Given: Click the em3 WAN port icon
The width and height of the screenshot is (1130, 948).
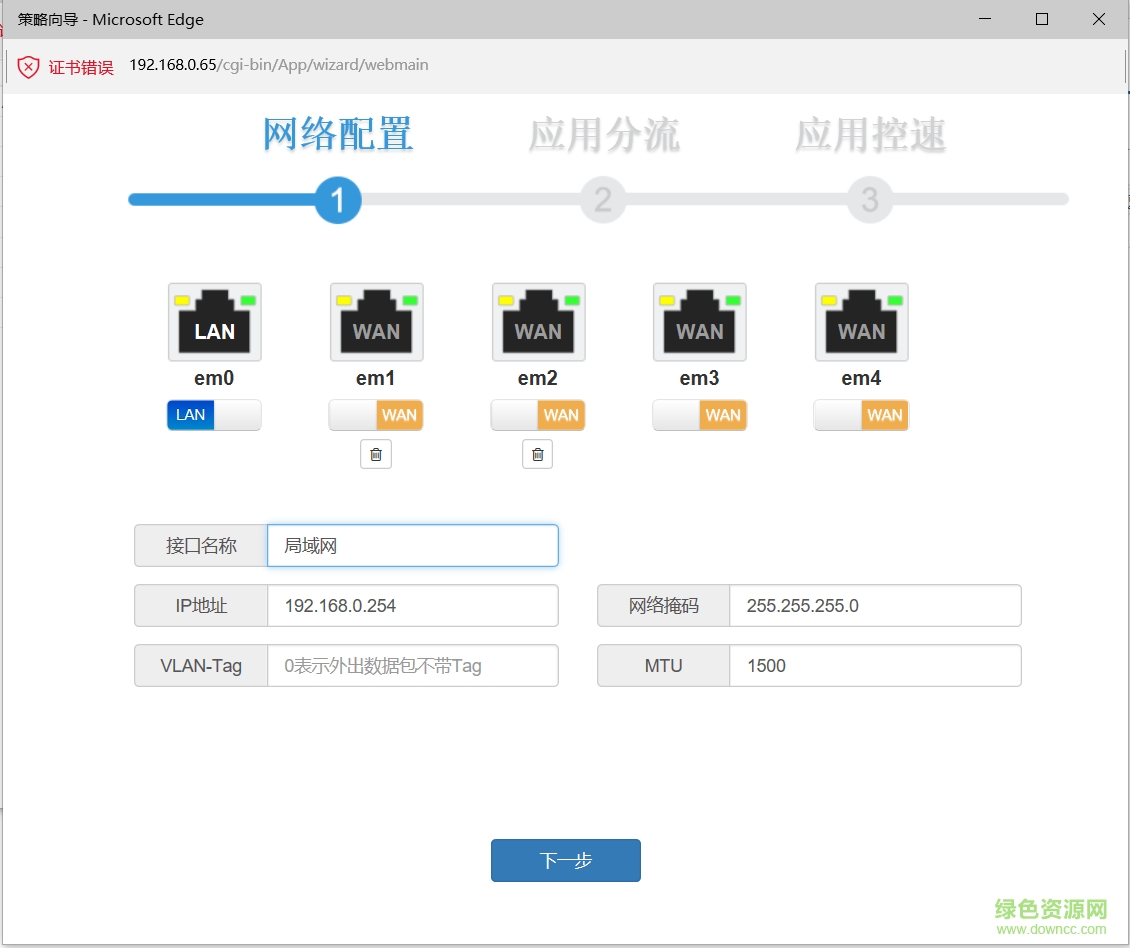Looking at the screenshot, I should [x=699, y=321].
